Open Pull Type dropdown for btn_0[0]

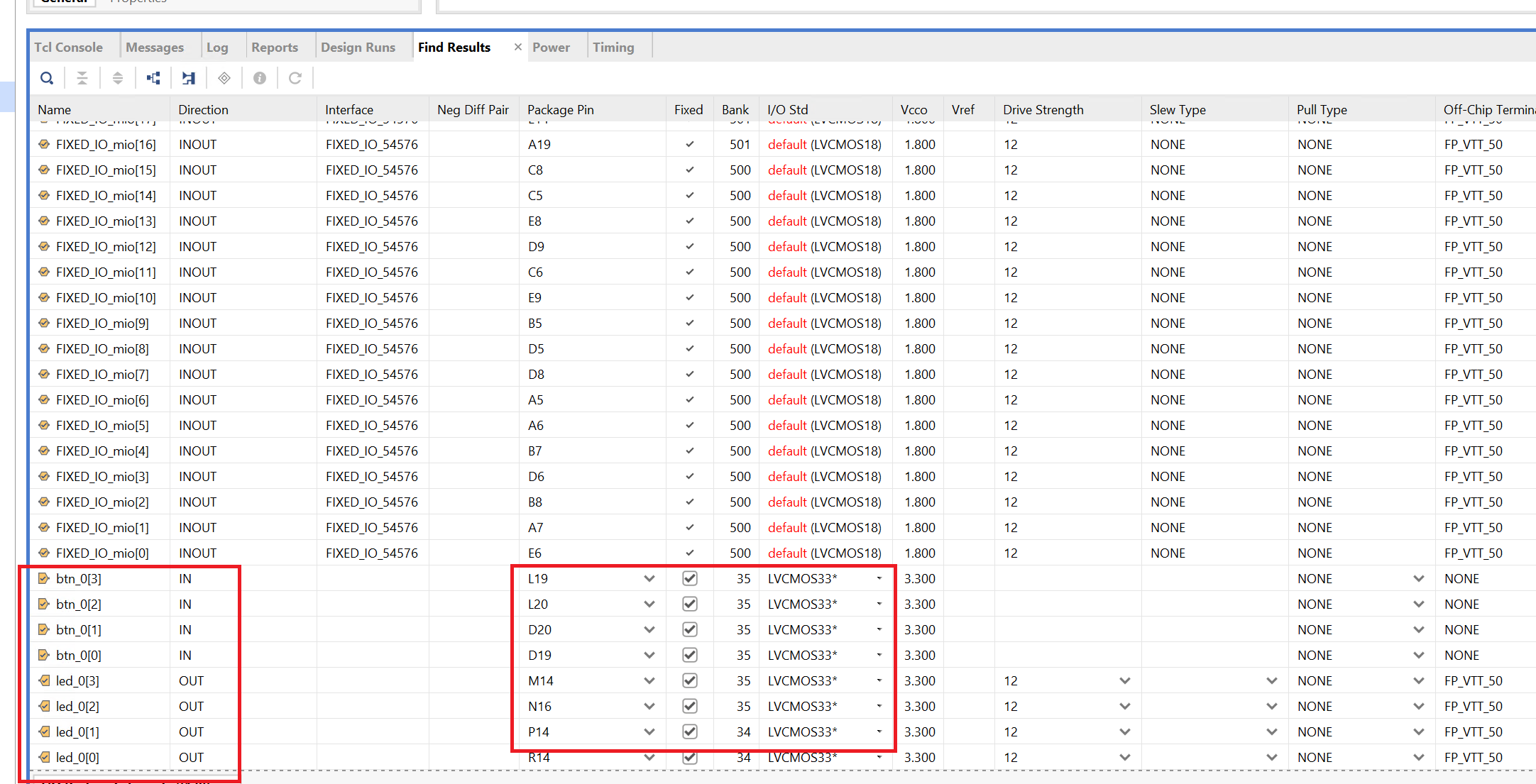point(1418,655)
